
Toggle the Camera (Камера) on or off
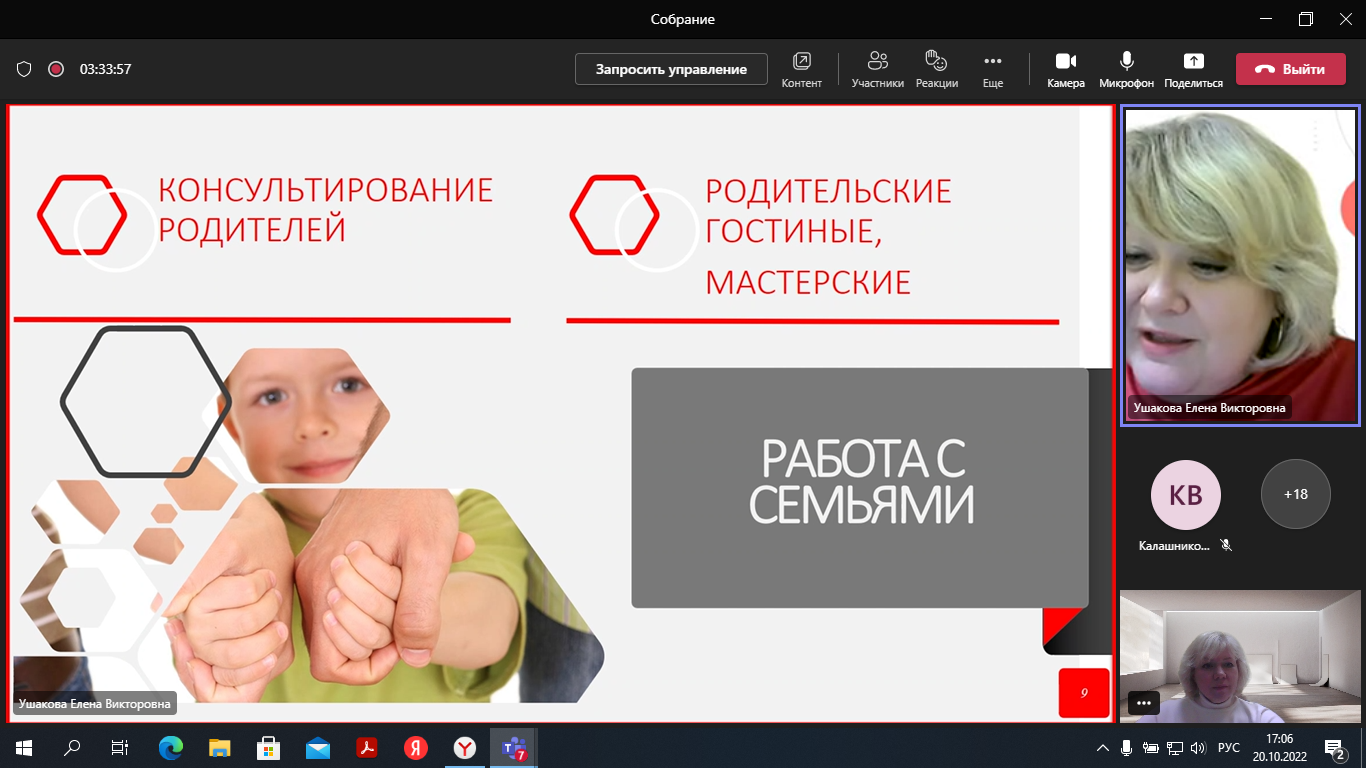pyautogui.click(x=1065, y=69)
